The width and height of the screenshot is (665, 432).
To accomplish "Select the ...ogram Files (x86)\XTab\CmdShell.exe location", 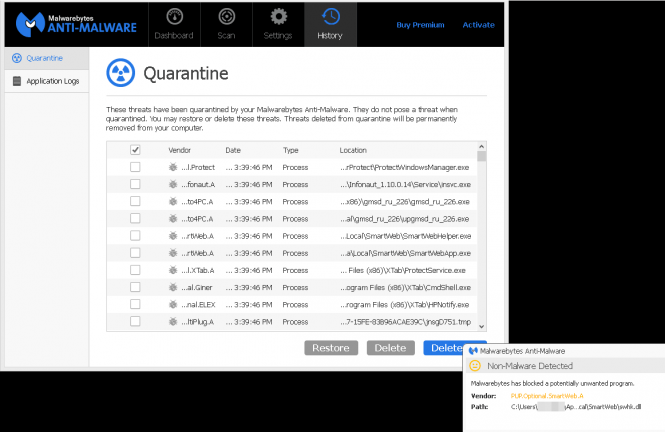I will pos(405,287).
